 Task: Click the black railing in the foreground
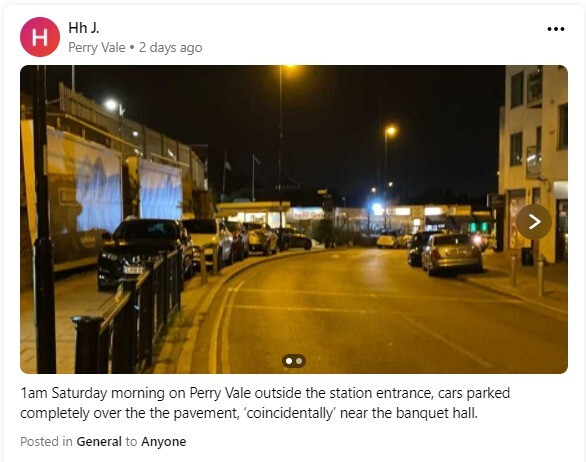[x=128, y=309]
